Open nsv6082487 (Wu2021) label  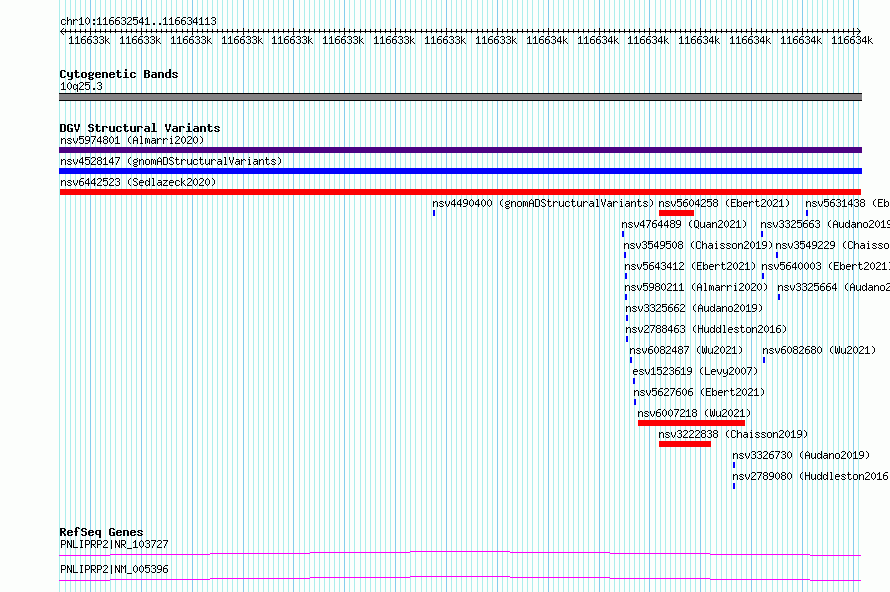coord(686,350)
